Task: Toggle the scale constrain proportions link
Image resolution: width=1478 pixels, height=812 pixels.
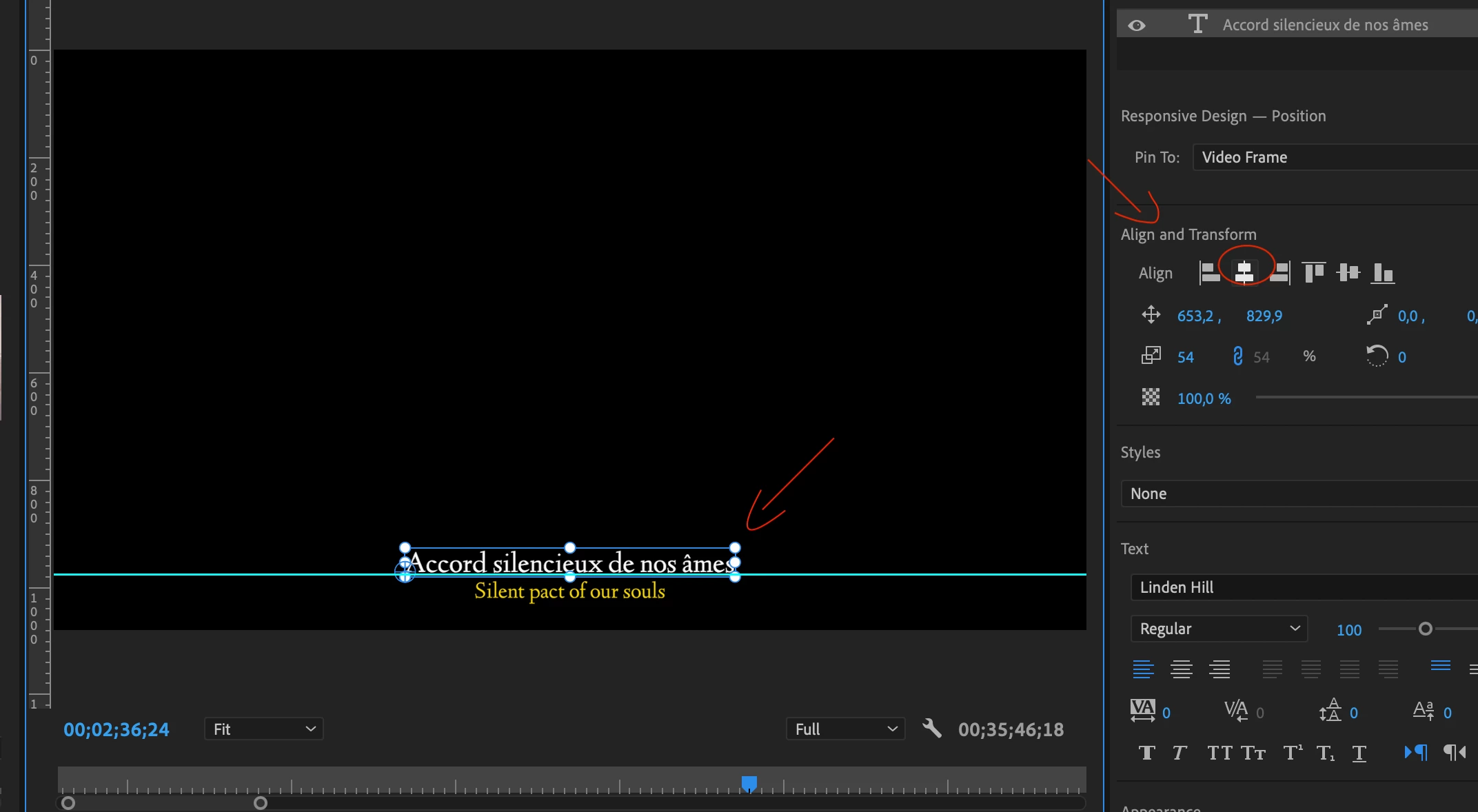Action: coord(1237,356)
